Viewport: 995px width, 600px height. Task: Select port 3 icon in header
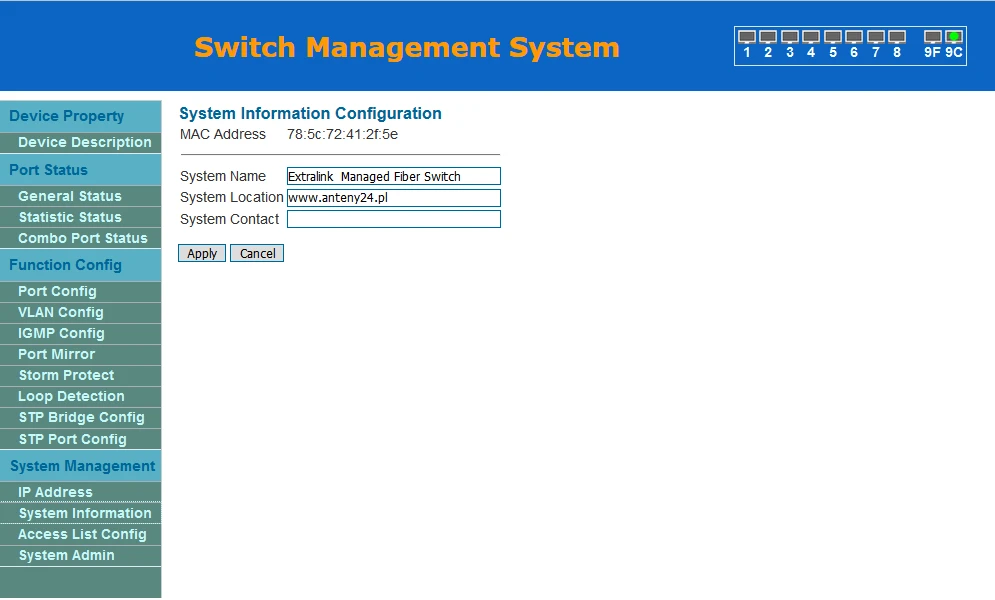click(789, 37)
